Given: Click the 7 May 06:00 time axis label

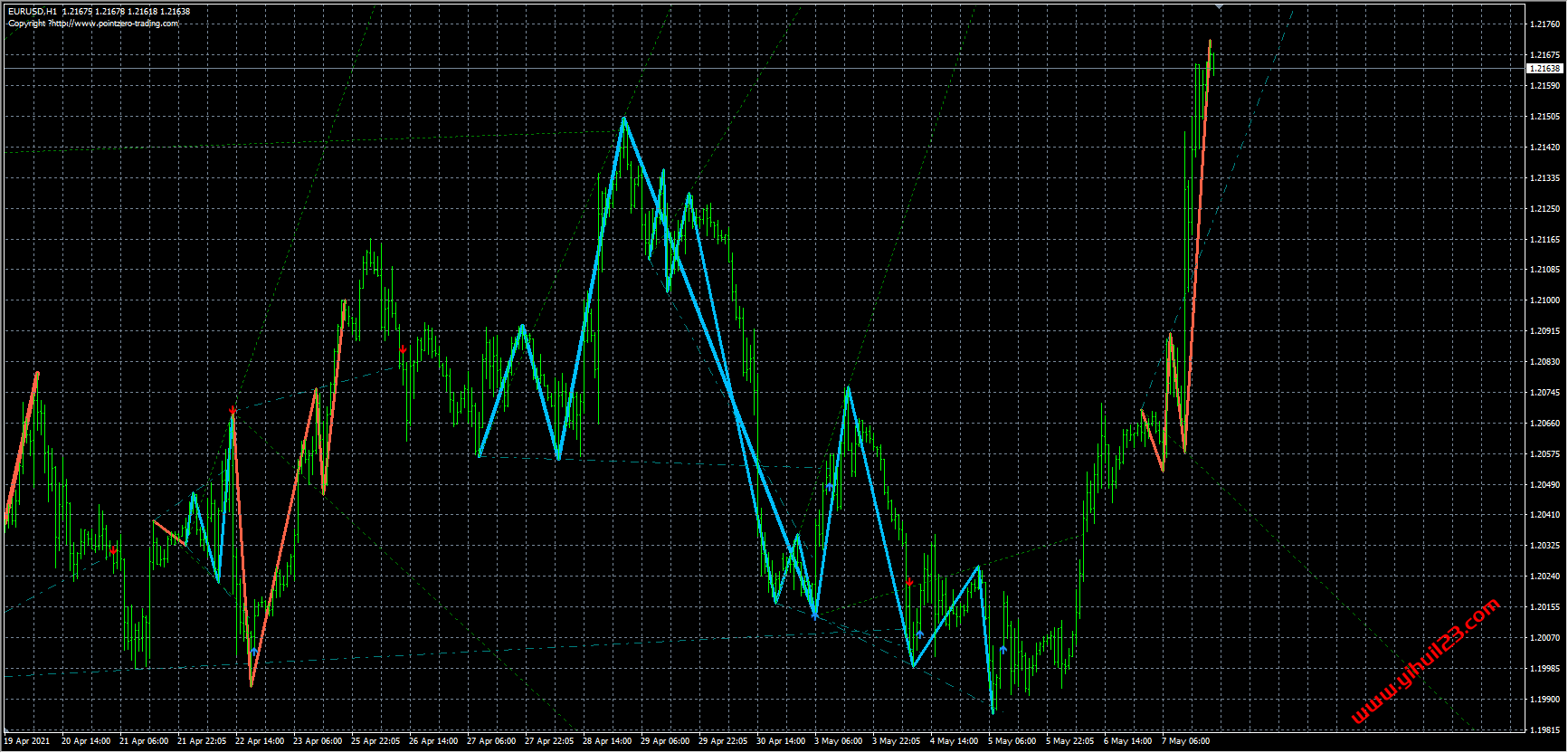Looking at the screenshot, I should [1185, 741].
